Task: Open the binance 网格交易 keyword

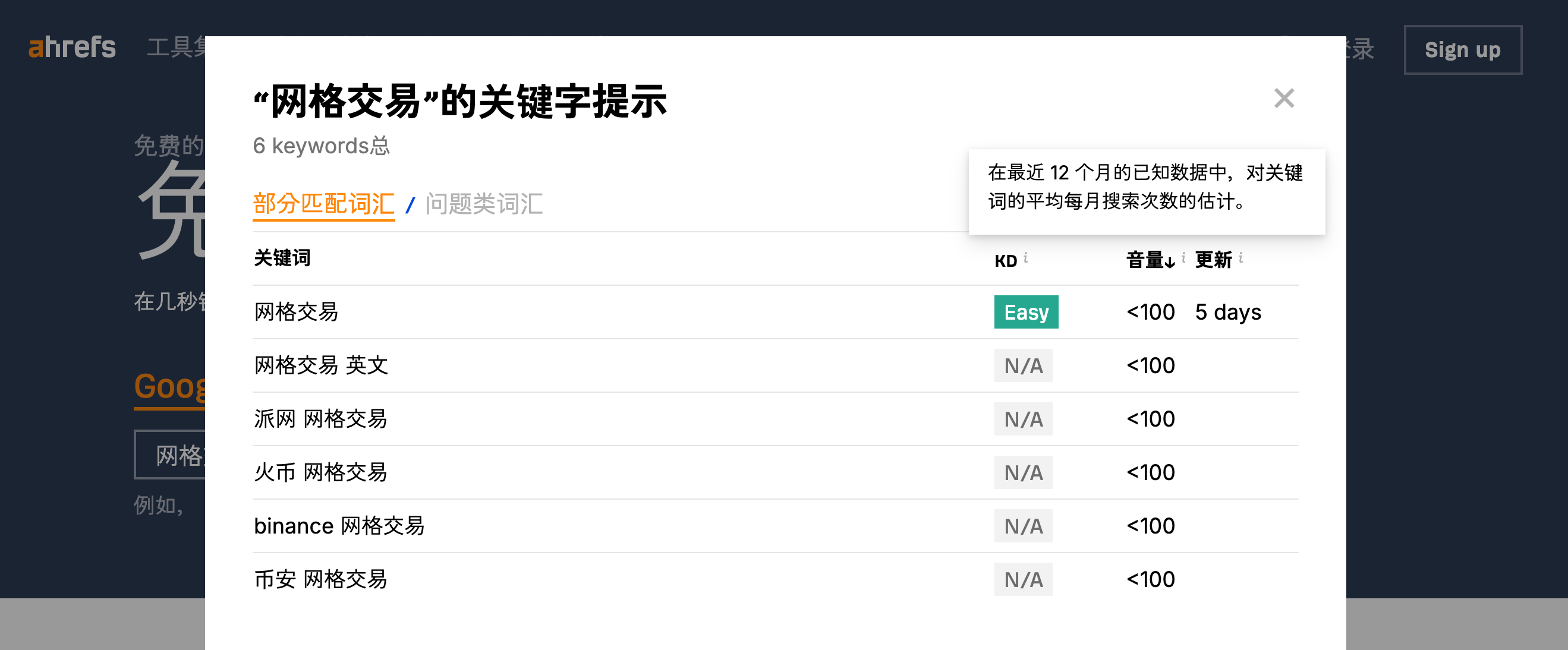Action: [339, 526]
